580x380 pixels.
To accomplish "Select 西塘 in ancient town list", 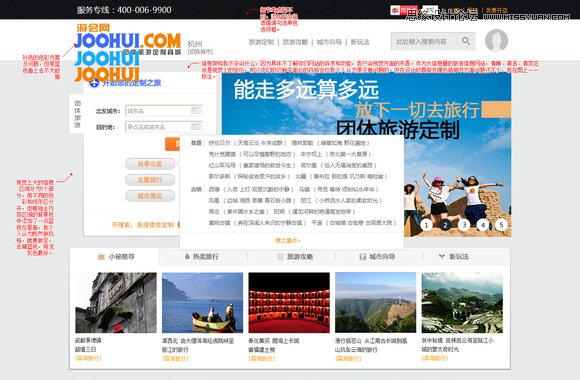I will click(x=214, y=189).
